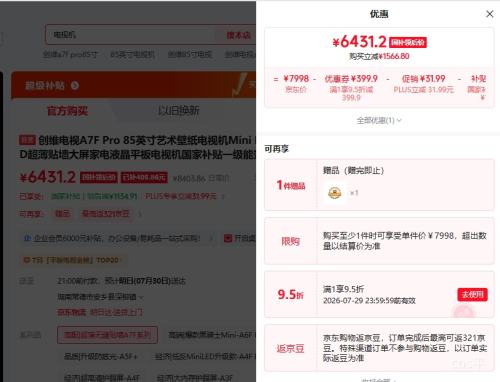Click the 促销 ¥31.99 breakdown item
Image resolution: width=500 pixels, height=382 pixels.
423,83
